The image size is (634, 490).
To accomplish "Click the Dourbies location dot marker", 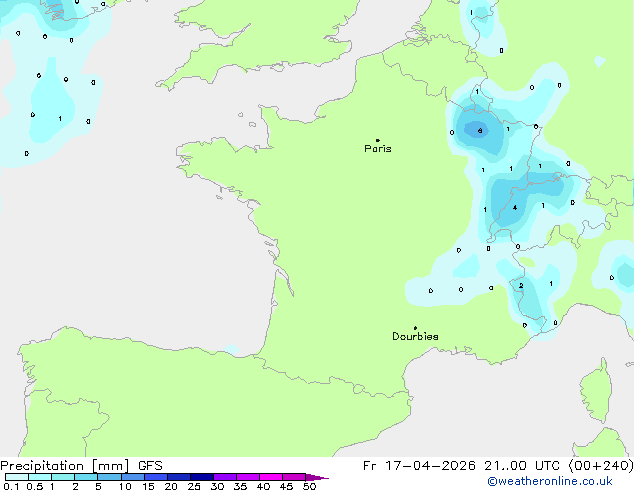I will click(x=415, y=328).
